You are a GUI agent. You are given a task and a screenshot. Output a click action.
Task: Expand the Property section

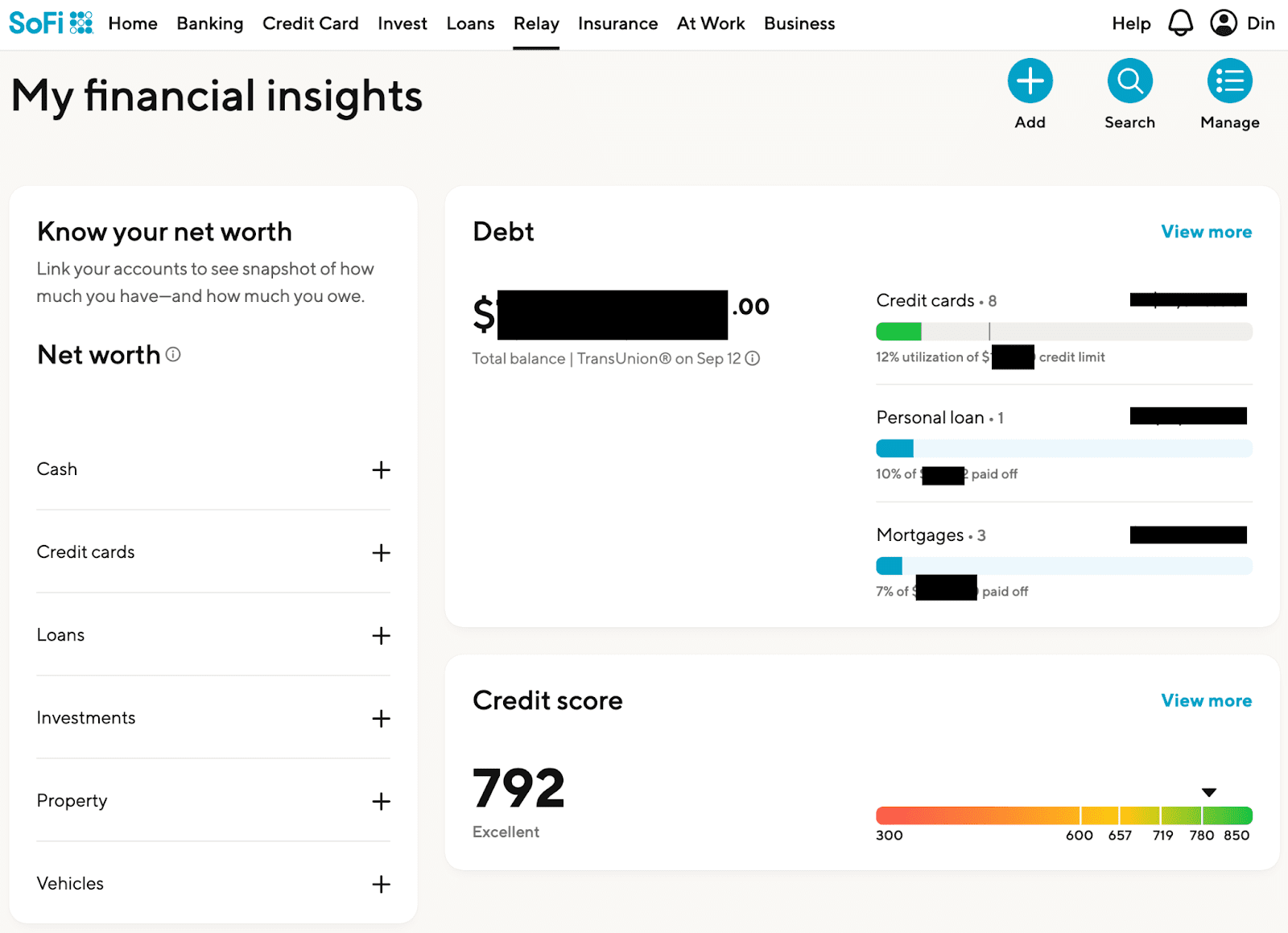pos(381,802)
